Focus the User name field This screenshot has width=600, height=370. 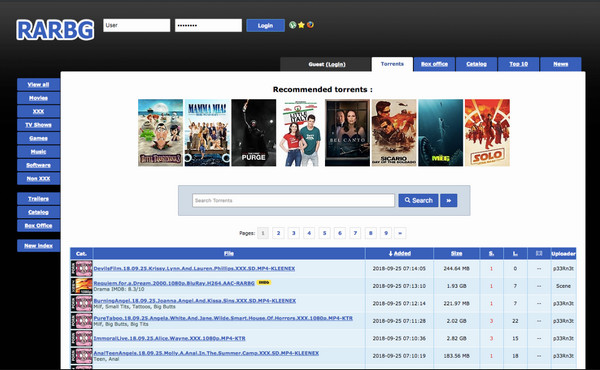coord(137,25)
